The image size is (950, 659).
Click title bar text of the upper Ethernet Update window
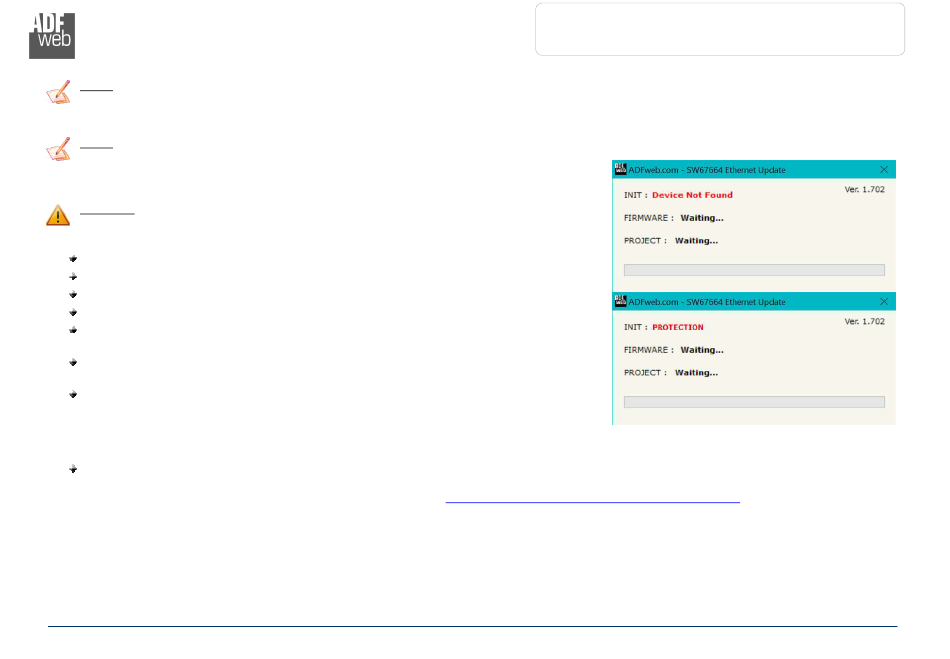(707, 170)
